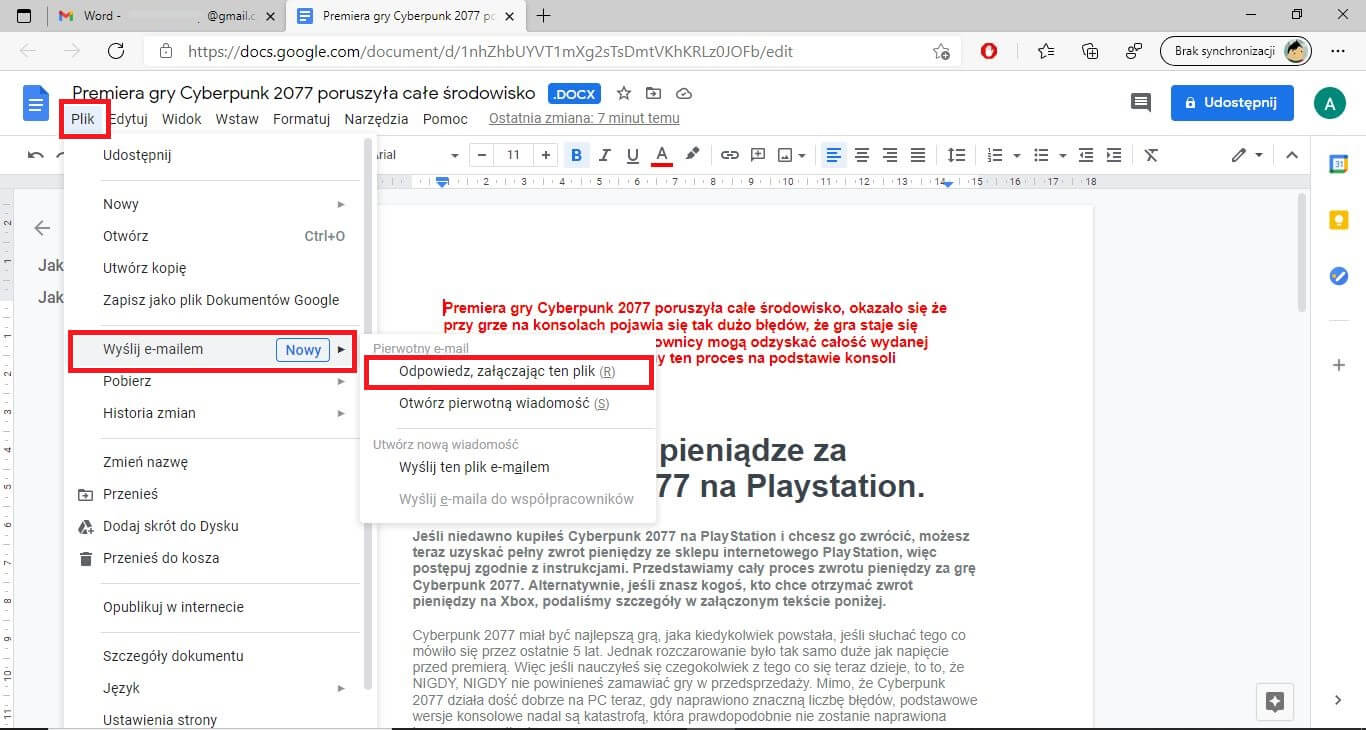This screenshot has height=730, width=1366.
Task: Open the Google Docs home icon
Action: (x=36, y=103)
